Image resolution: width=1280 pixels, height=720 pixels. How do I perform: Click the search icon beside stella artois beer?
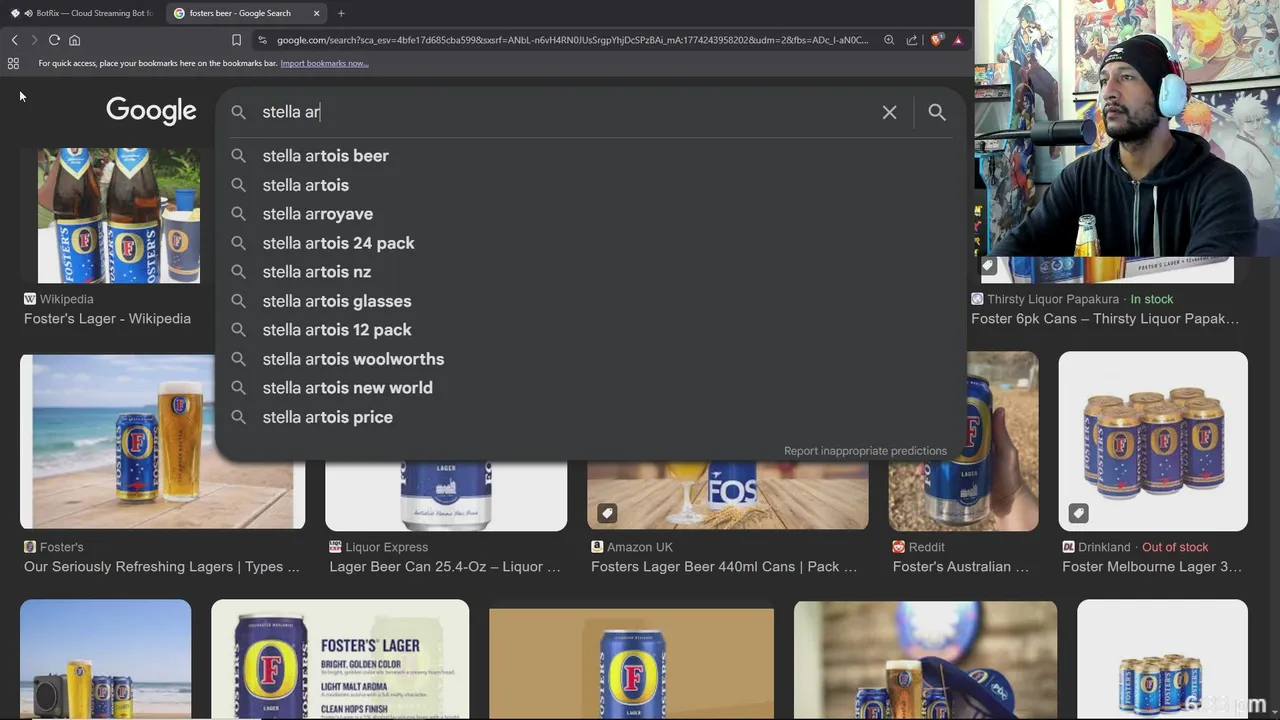[x=238, y=156]
